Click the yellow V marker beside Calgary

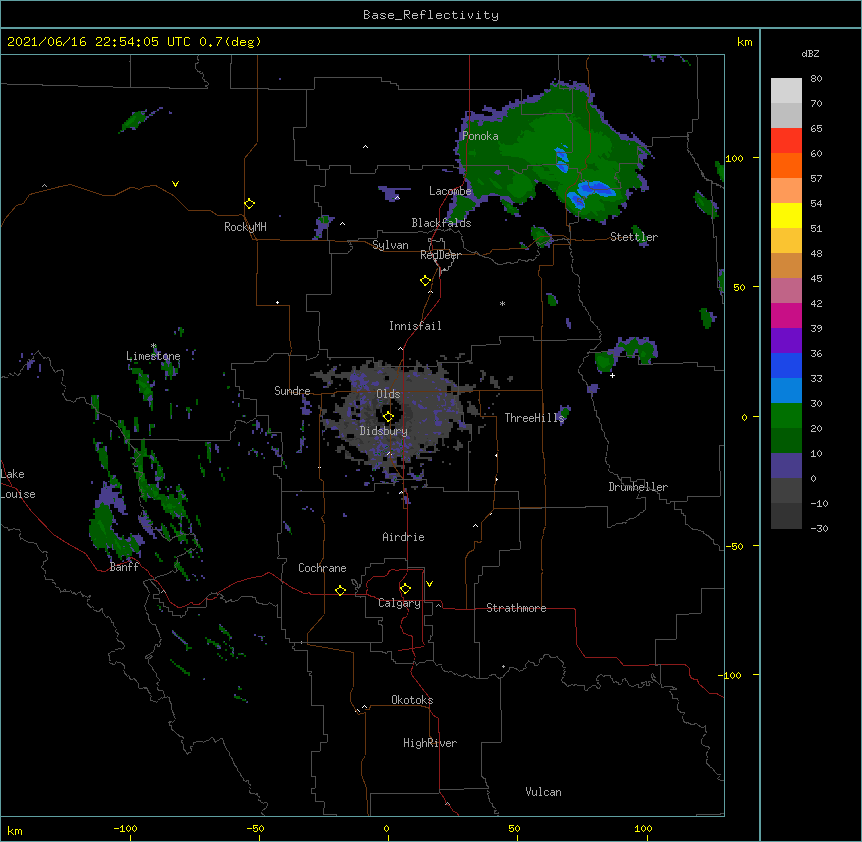(429, 584)
